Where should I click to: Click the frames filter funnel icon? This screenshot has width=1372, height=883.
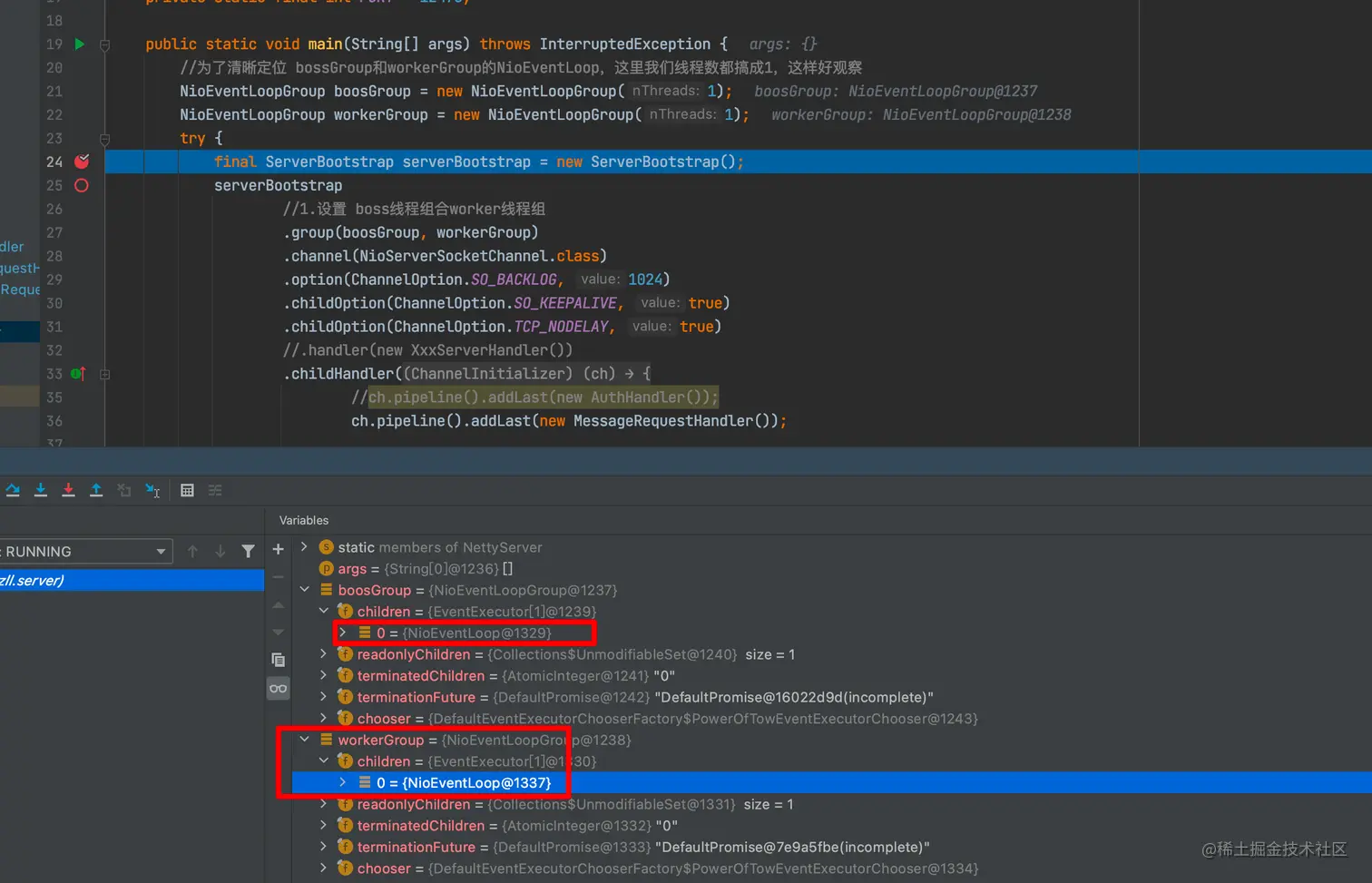[248, 551]
